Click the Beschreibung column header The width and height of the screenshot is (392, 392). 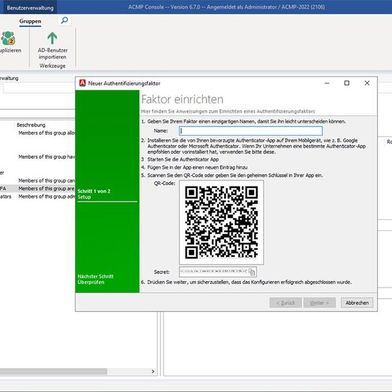[31, 125]
